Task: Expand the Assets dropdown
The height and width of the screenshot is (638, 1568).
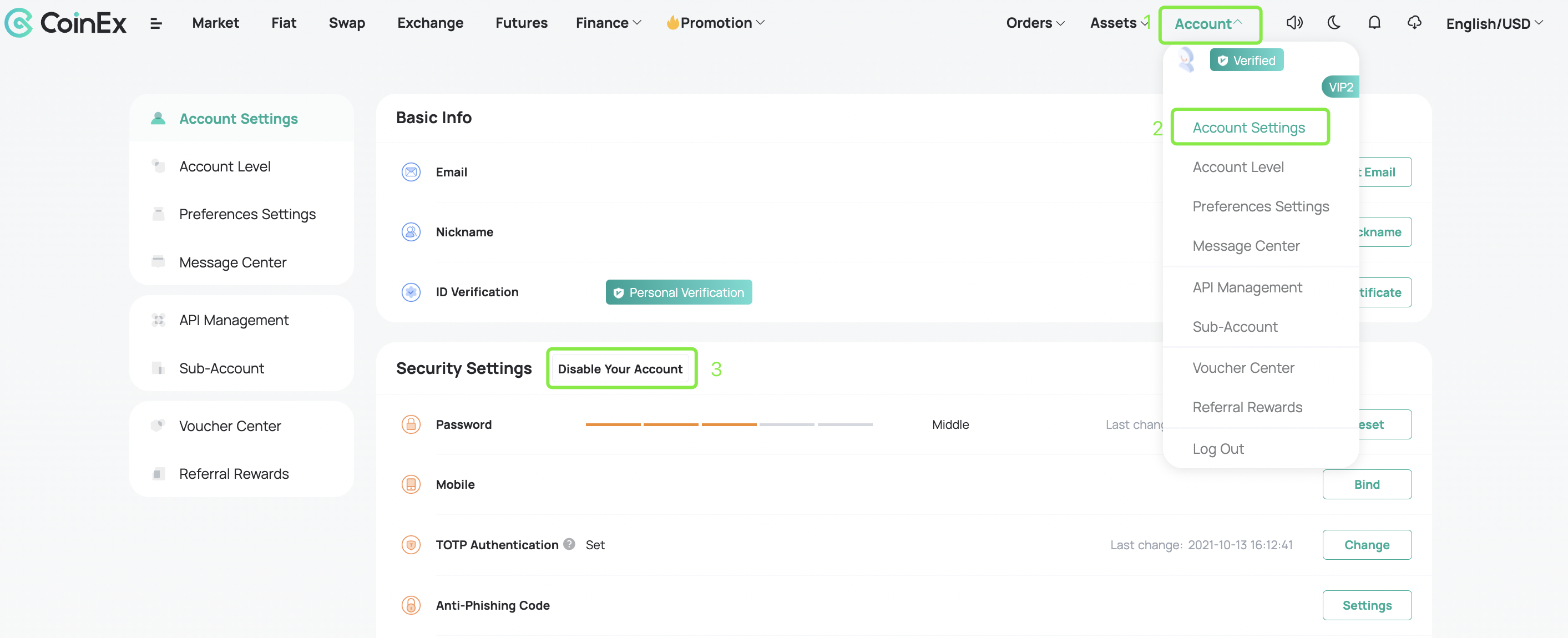Action: pos(1119,23)
